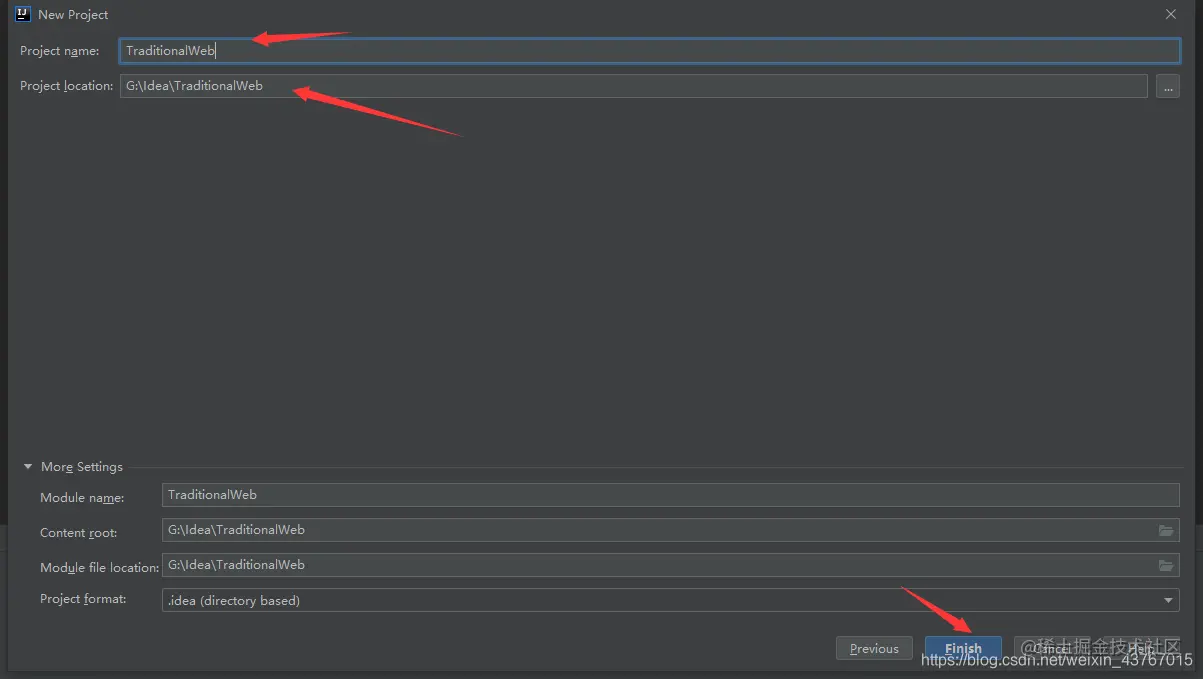Browse project location with the ellipsis button

[x=1167, y=87]
